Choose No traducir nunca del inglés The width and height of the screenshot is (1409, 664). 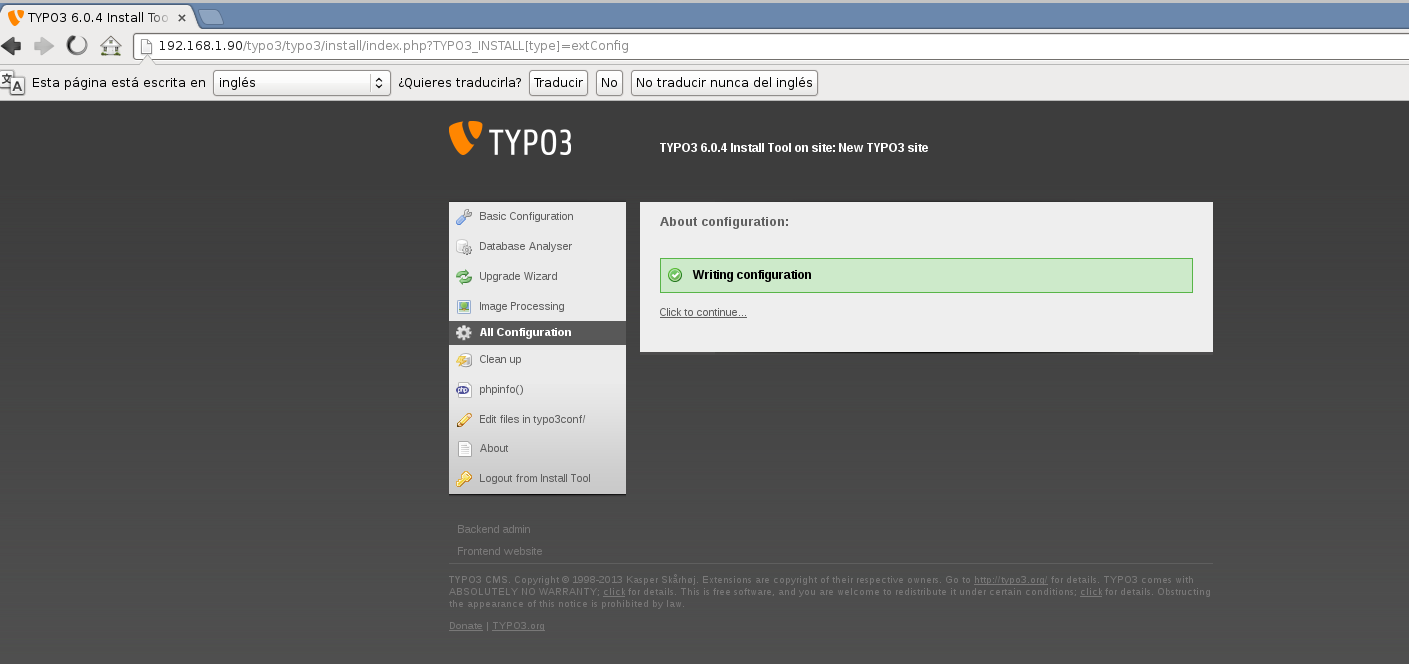click(724, 83)
